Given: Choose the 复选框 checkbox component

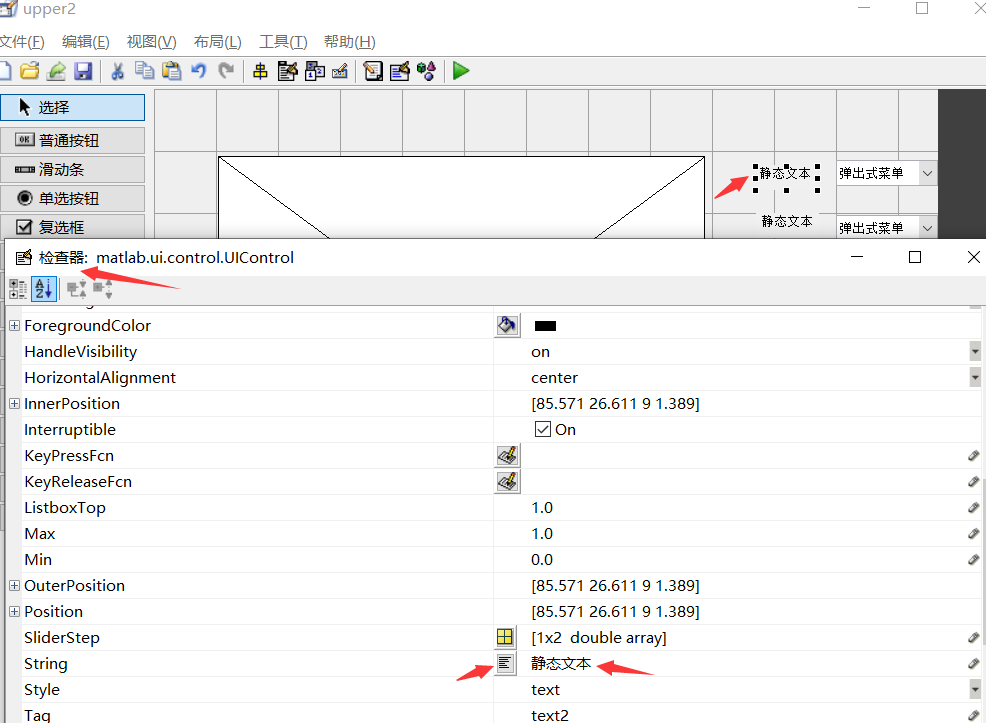Looking at the screenshot, I should 72,227.
